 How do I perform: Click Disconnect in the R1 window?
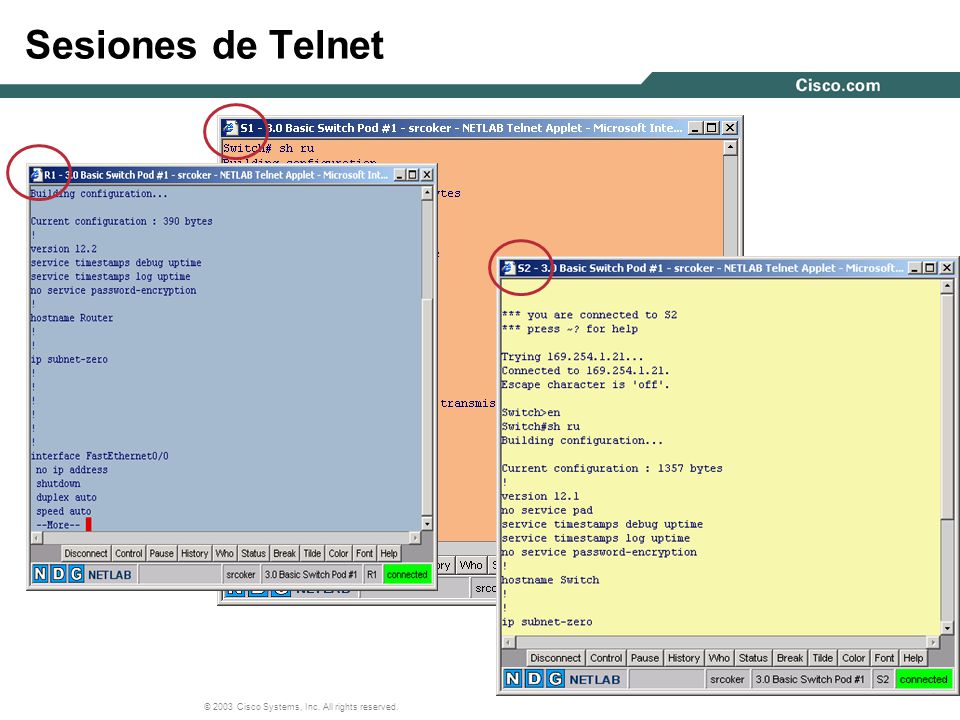86,553
